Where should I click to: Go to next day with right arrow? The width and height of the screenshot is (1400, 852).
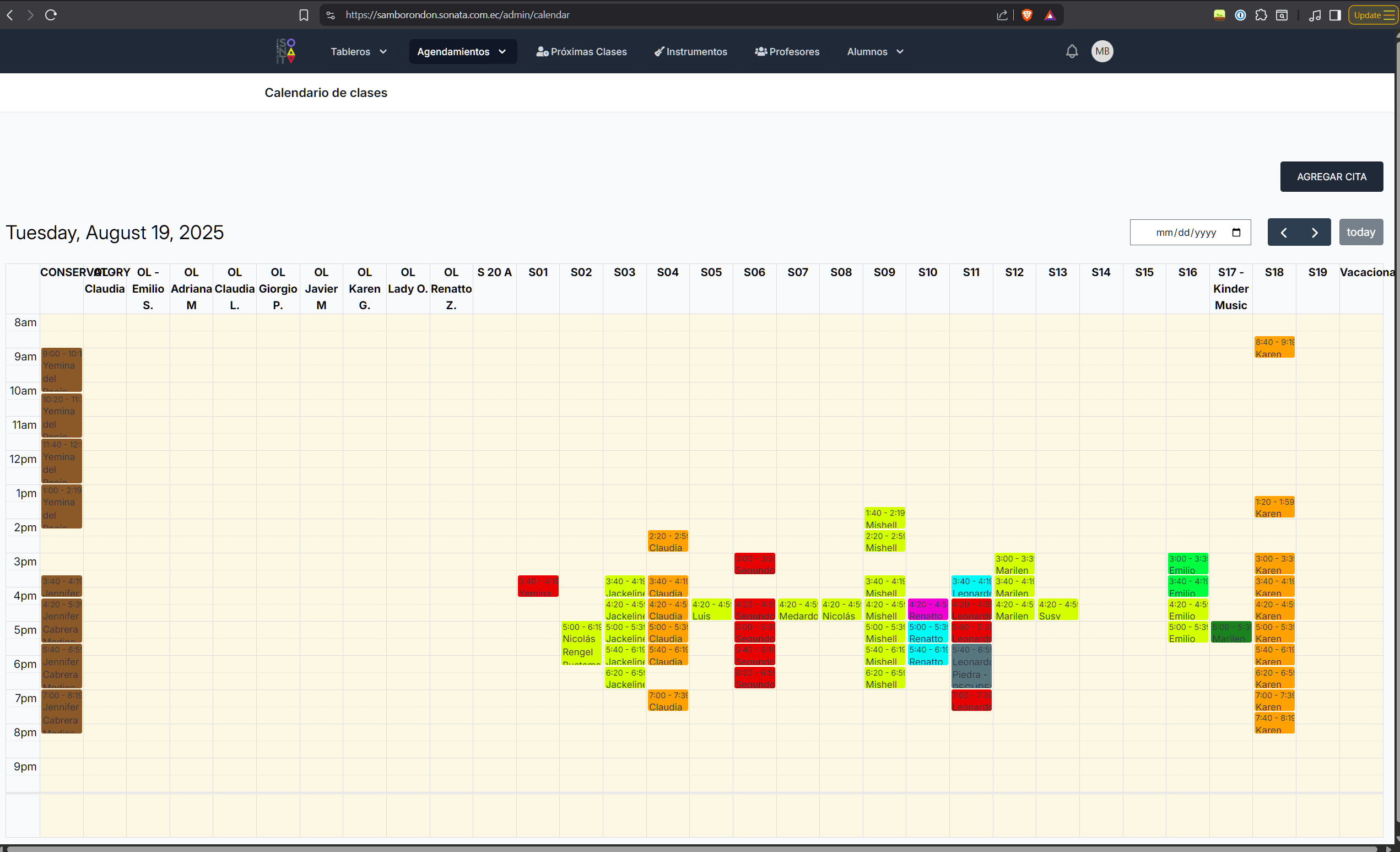pos(1315,232)
